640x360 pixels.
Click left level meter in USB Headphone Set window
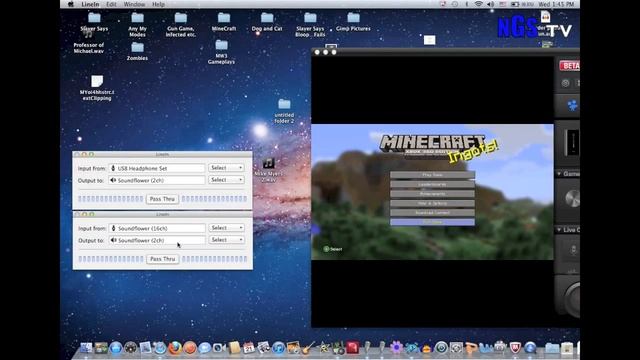(111, 199)
